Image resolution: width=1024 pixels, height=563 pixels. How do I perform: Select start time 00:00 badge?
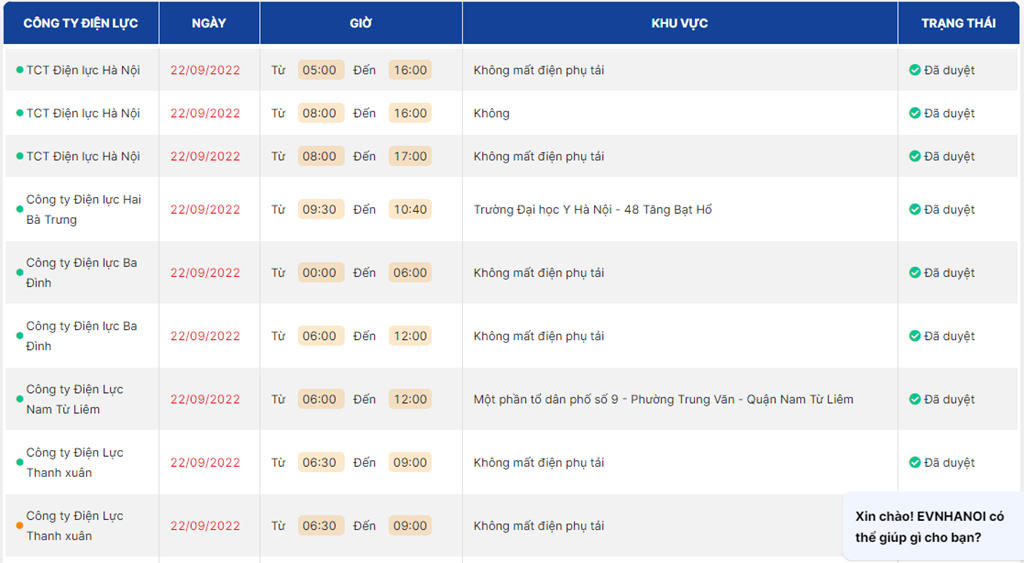click(x=320, y=272)
